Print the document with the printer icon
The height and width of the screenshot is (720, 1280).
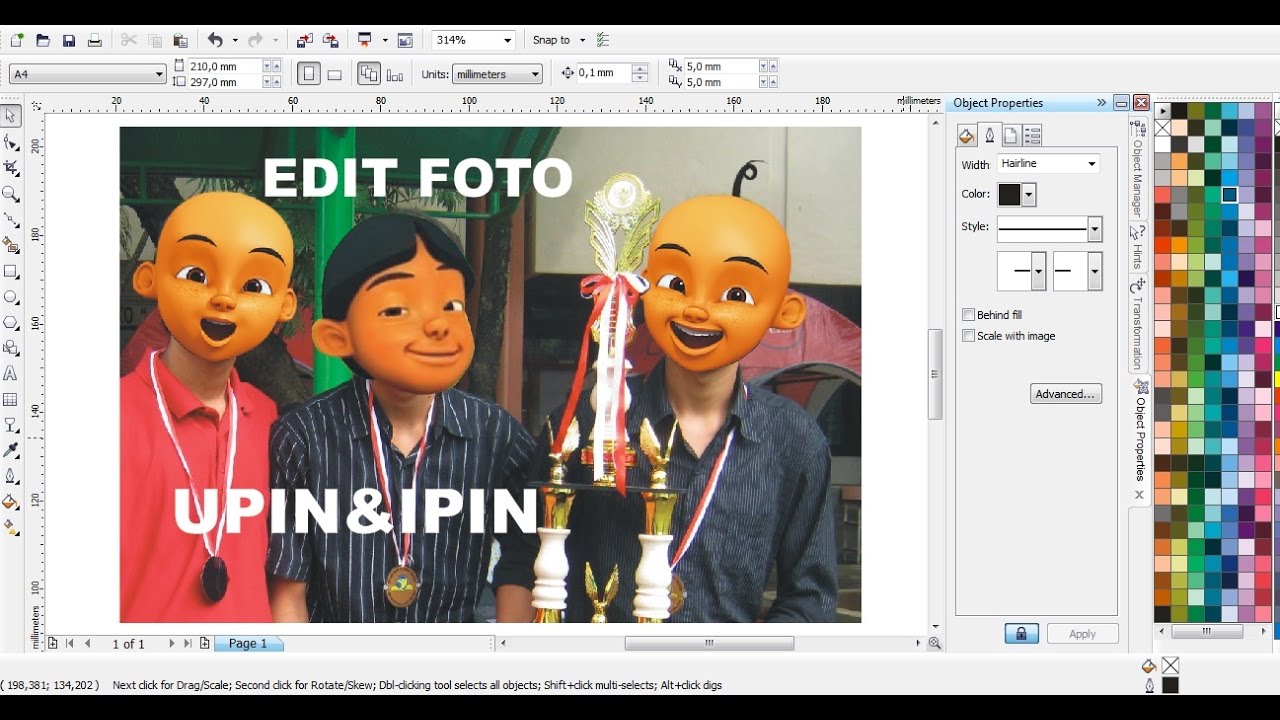94,40
